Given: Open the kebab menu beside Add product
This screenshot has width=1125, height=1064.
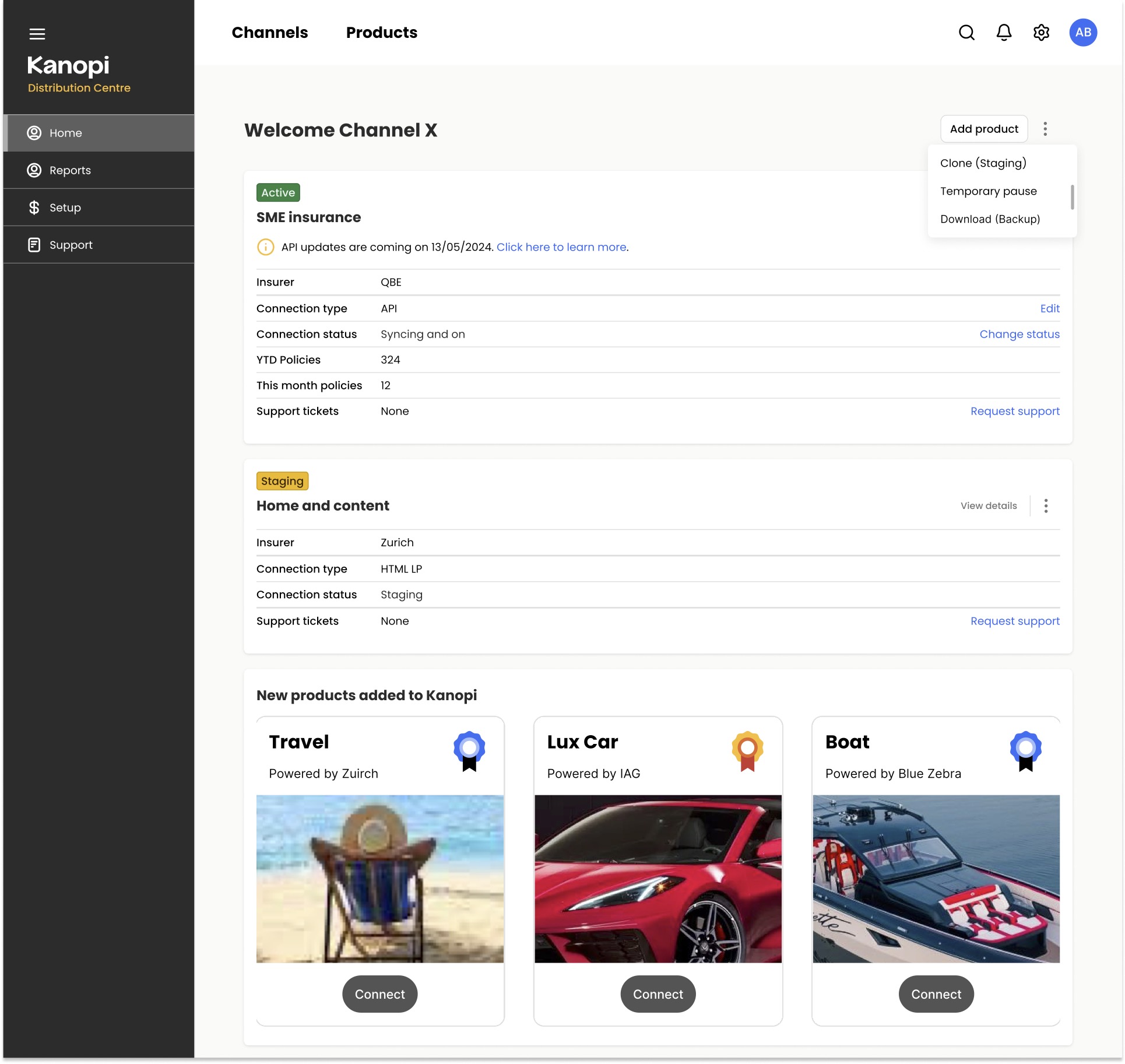Looking at the screenshot, I should click(1045, 129).
